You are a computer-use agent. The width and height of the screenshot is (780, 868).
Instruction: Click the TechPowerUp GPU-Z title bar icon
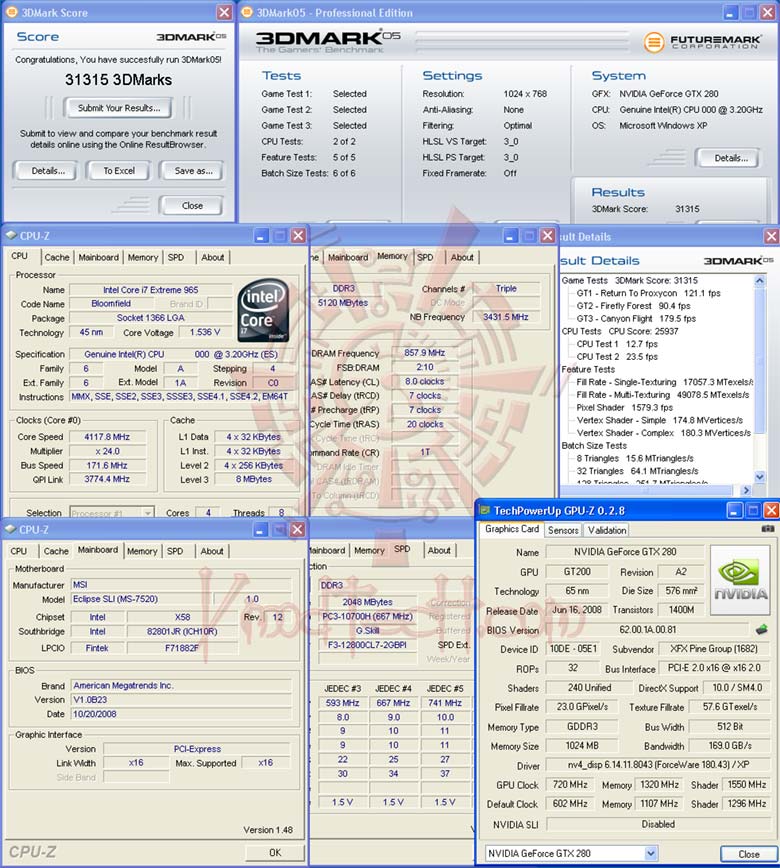point(485,510)
